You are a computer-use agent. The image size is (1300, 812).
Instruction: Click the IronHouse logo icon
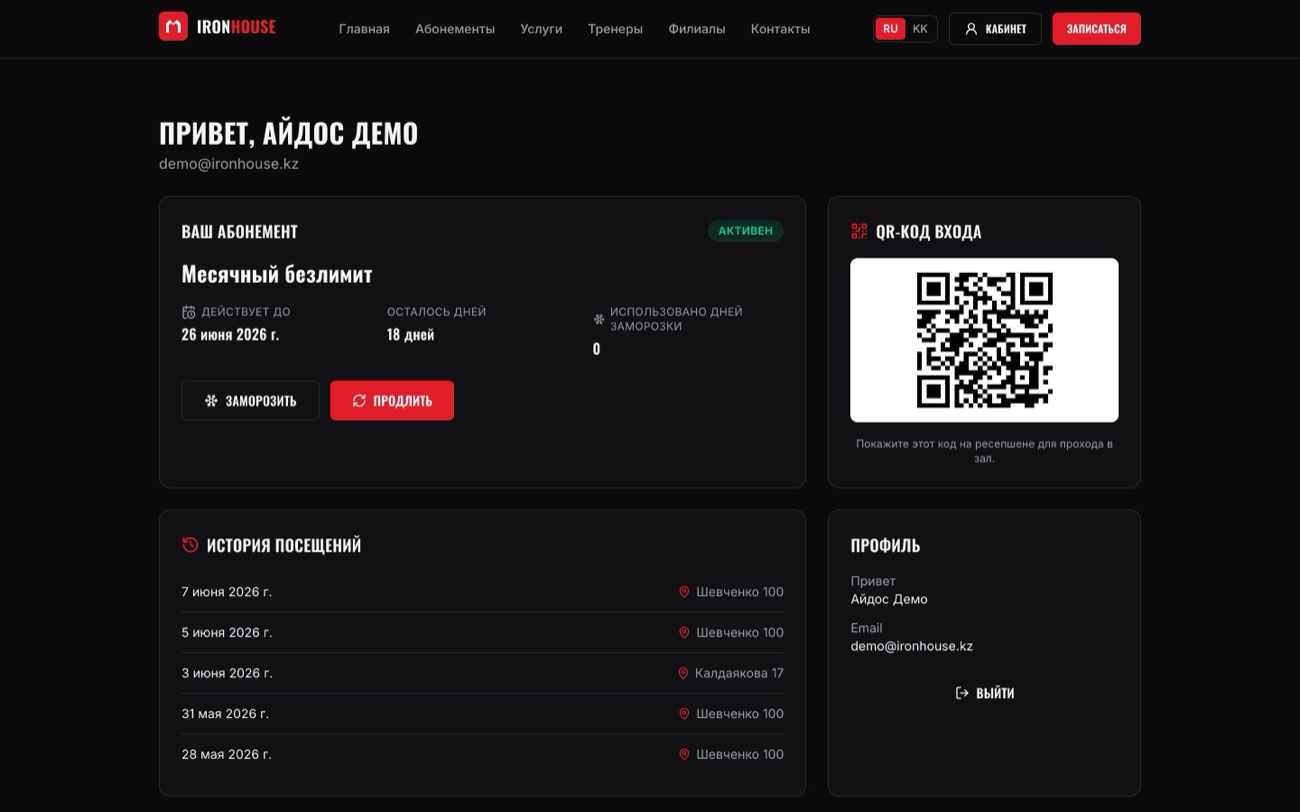pyautogui.click(x=173, y=27)
